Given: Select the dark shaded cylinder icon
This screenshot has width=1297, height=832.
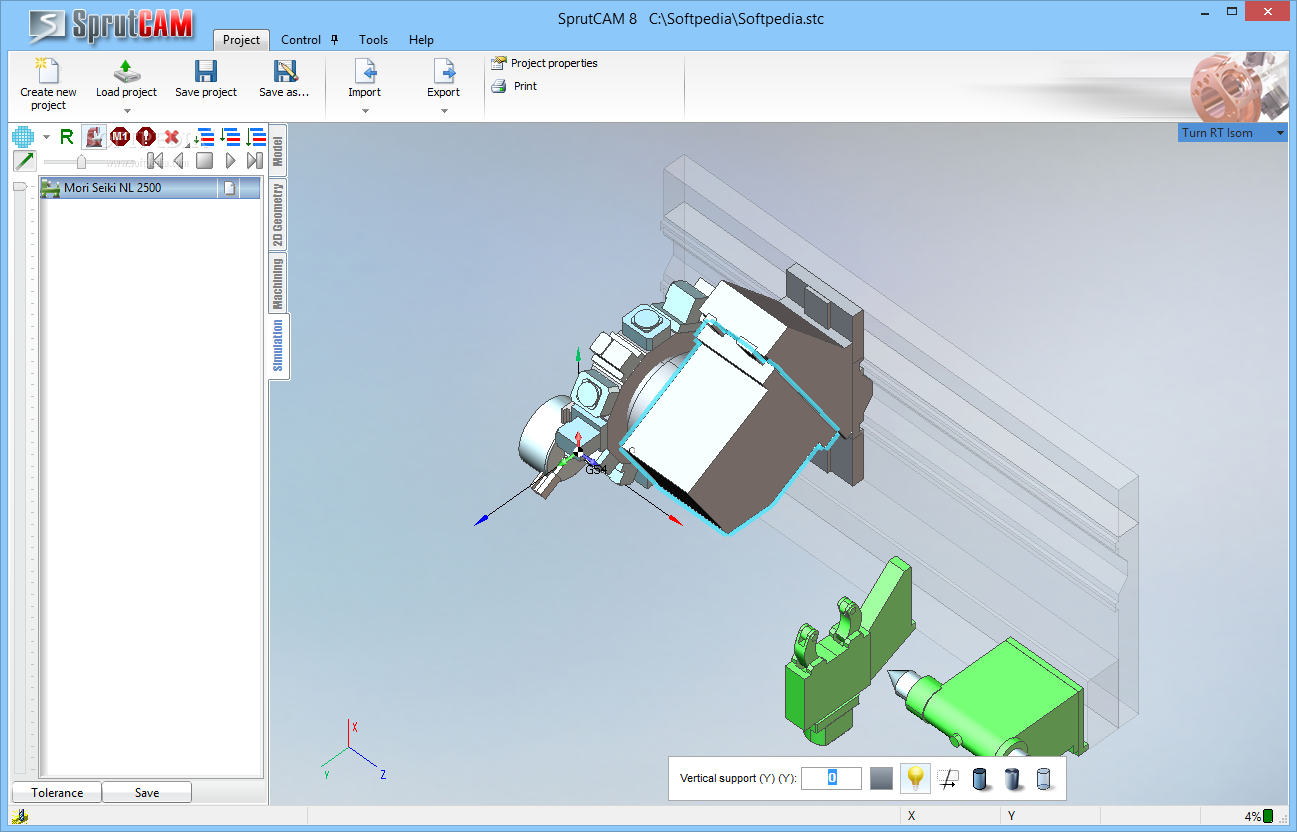Looking at the screenshot, I should click(x=1013, y=778).
